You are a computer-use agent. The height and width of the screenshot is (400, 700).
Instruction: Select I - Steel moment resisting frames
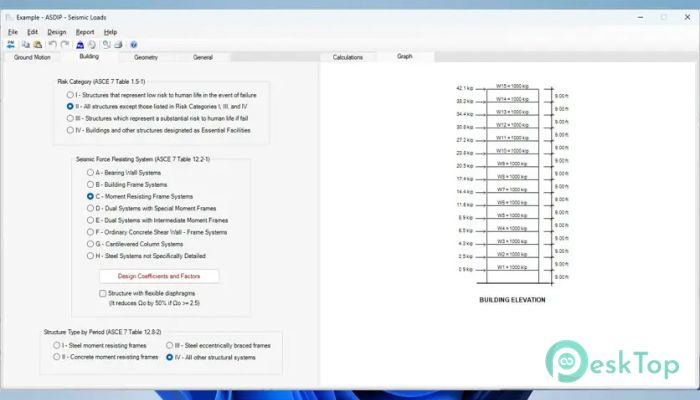pos(56,345)
